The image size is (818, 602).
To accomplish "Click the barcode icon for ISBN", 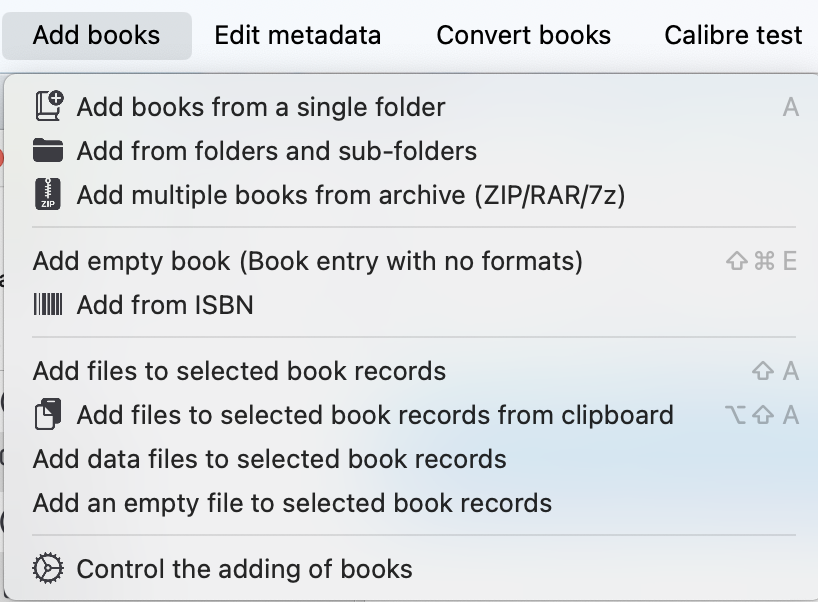I will tap(48, 305).
